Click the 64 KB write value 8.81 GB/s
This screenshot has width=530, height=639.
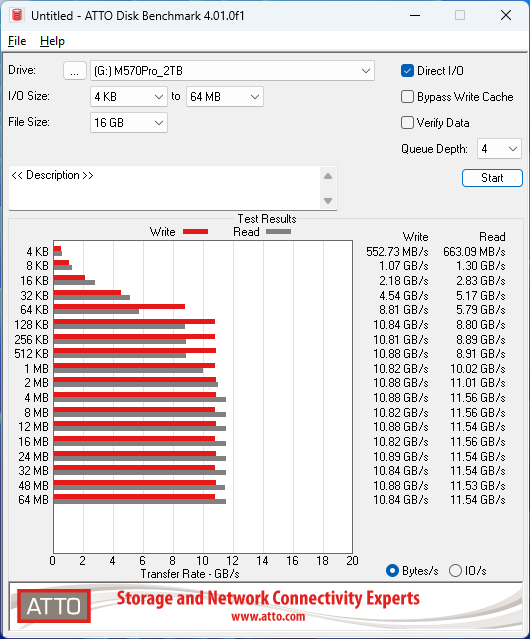pos(404,310)
